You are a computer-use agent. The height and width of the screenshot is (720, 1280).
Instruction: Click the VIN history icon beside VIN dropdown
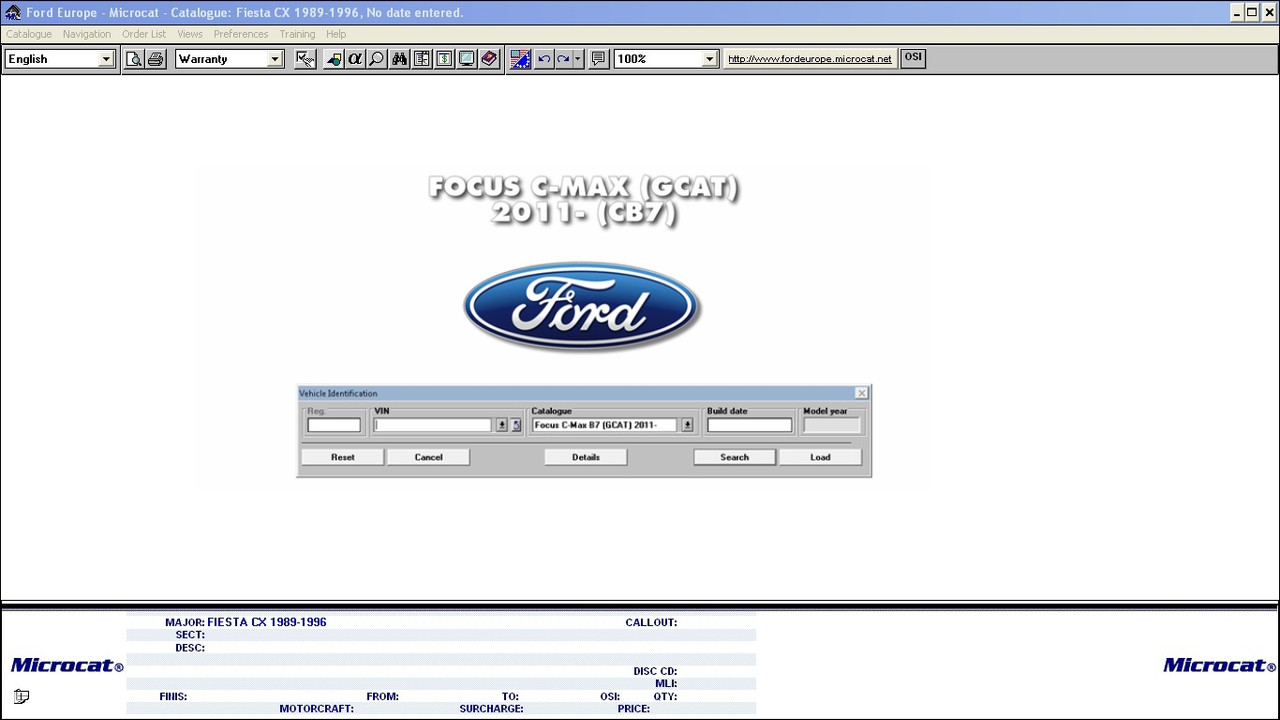click(516, 425)
